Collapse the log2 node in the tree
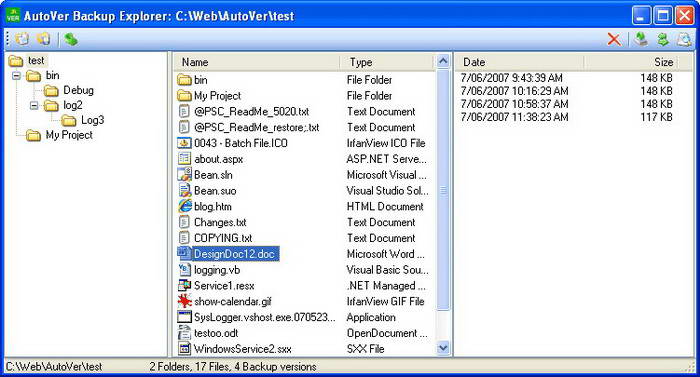 click(x=34, y=106)
